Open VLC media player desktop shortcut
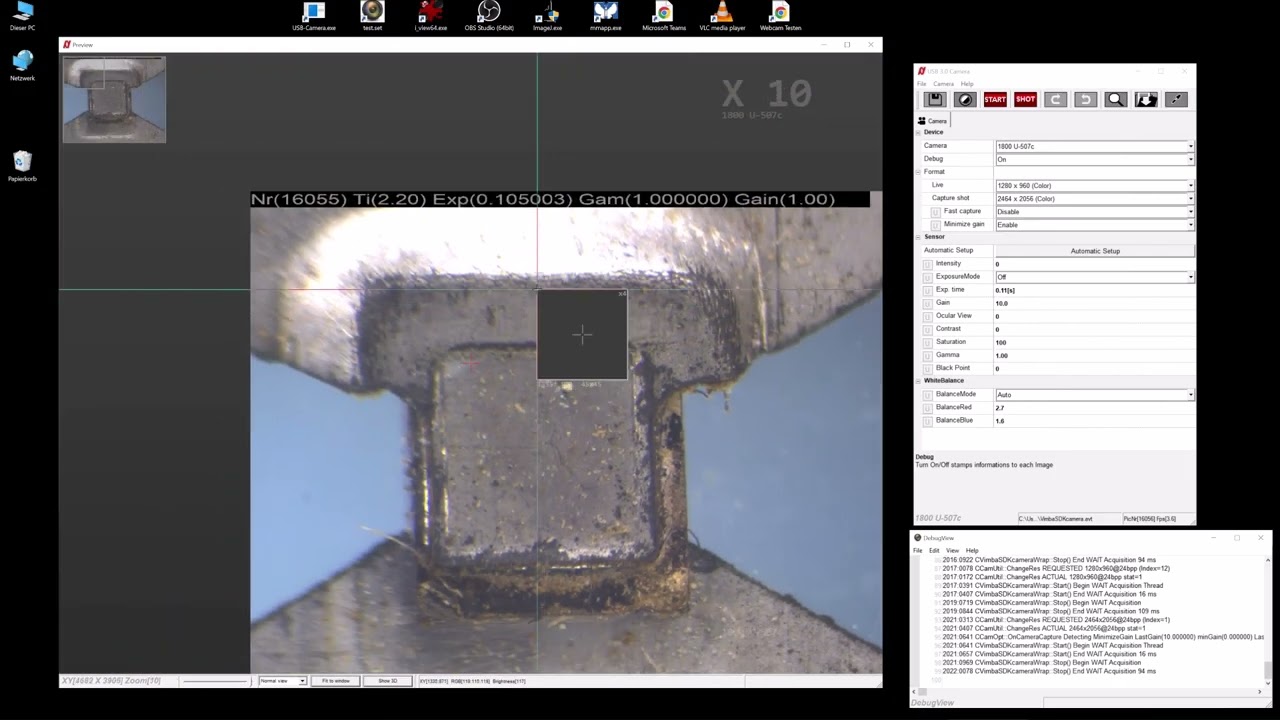This screenshot has width=1280, height=720. [x=722, y=17]
